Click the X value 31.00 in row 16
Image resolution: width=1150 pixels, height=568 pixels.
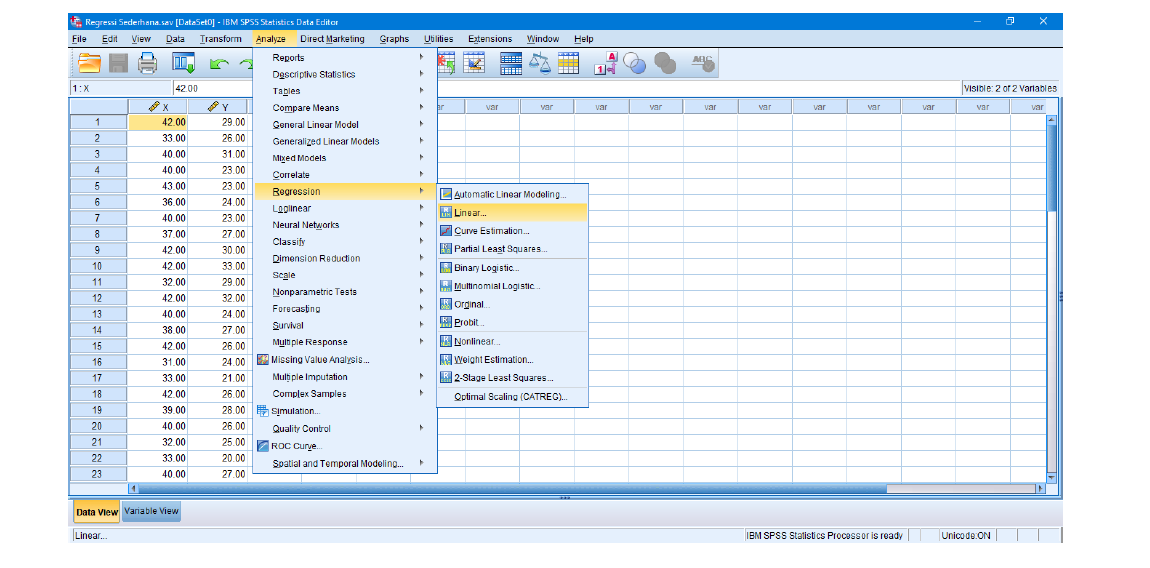pyautogui.click(x=158, y=362)
